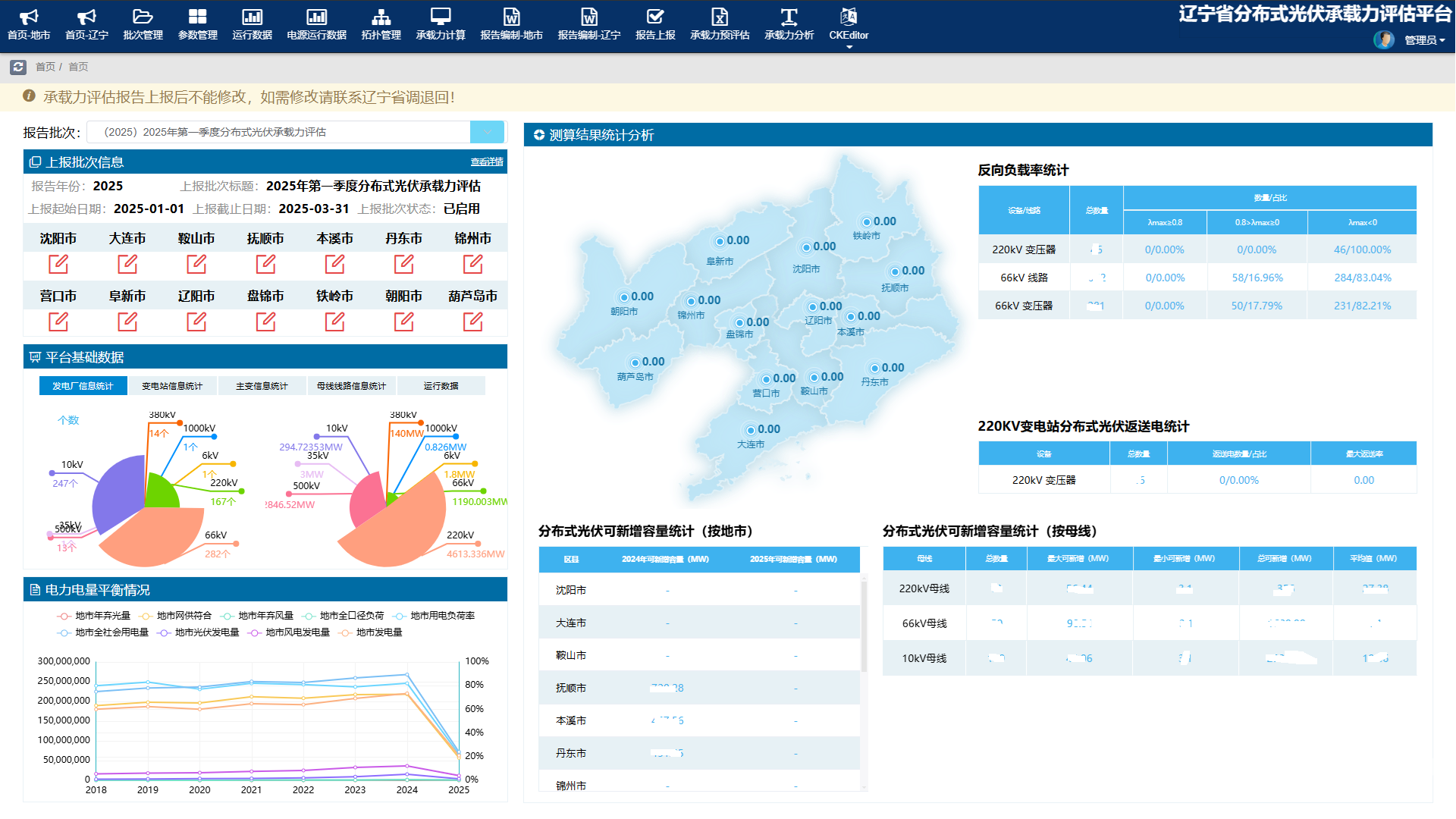The image size is (1456, 819).
Task: Click the edit icon under 本溪市
Action: click(334, 264)
